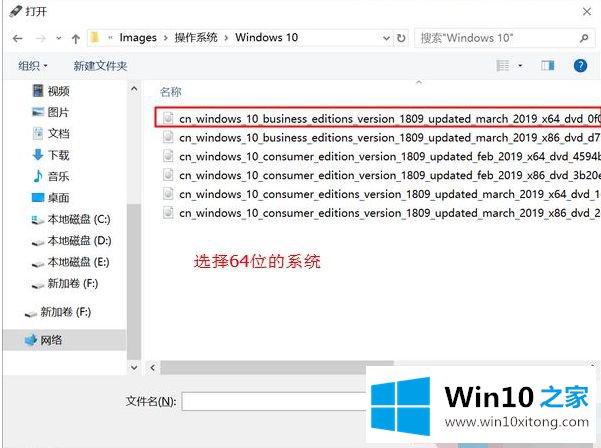Toggle the preview pane
This screenshot has width=601, height=448.
click(547, 66)
